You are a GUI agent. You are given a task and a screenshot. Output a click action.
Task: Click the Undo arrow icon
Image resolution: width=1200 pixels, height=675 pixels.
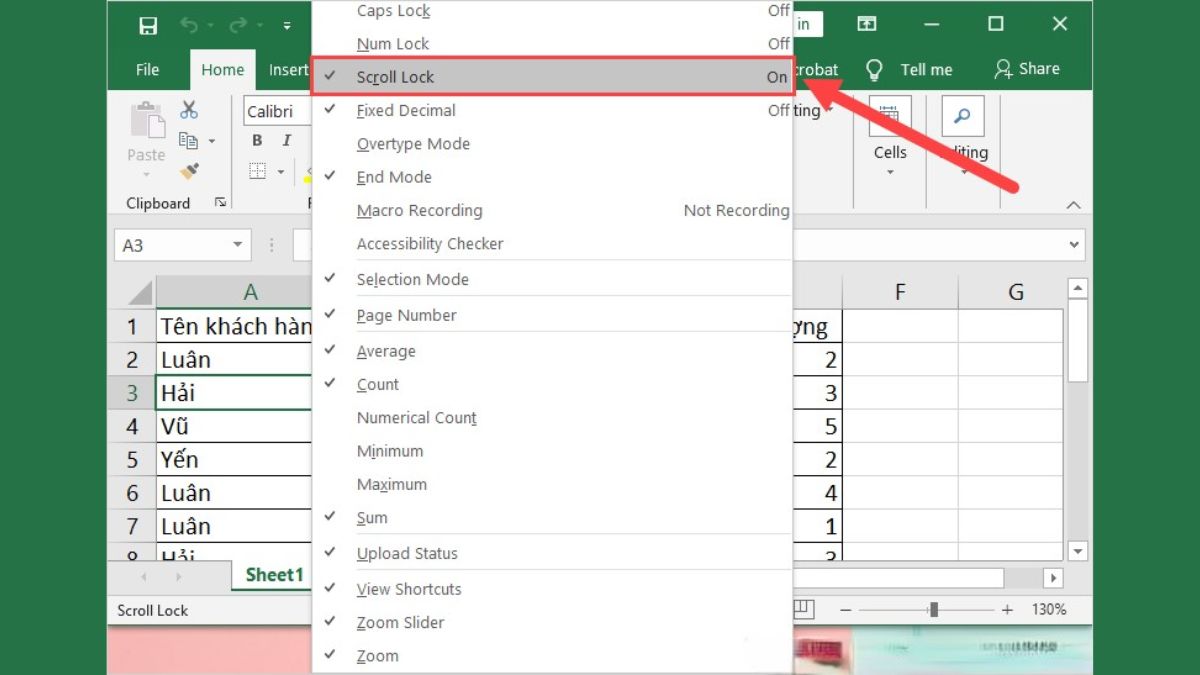pyautogui.click(x=189, y=25)
